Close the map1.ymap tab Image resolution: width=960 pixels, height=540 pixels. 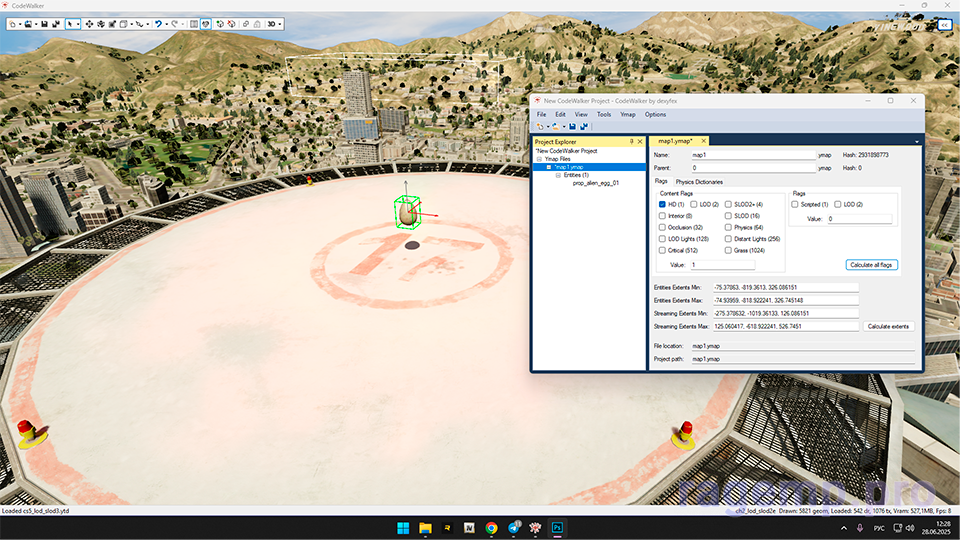click(703, 141)
